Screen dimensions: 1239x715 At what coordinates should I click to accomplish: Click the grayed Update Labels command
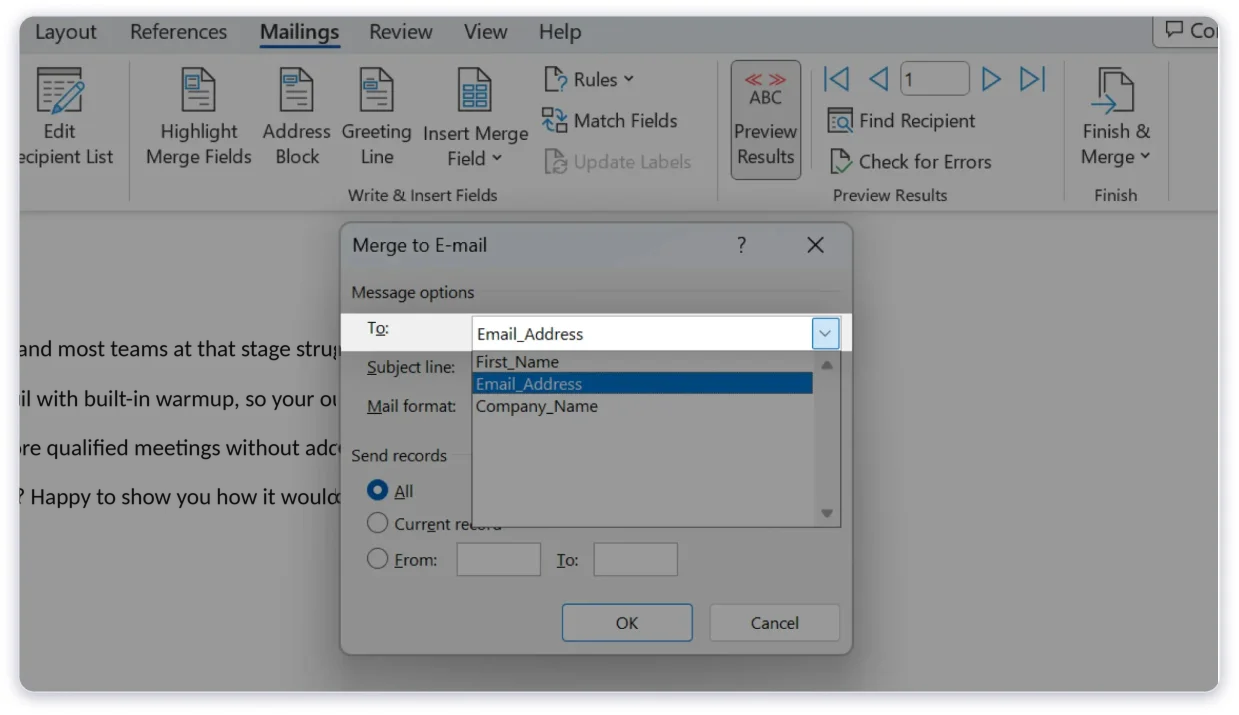(x=617, y=162)
